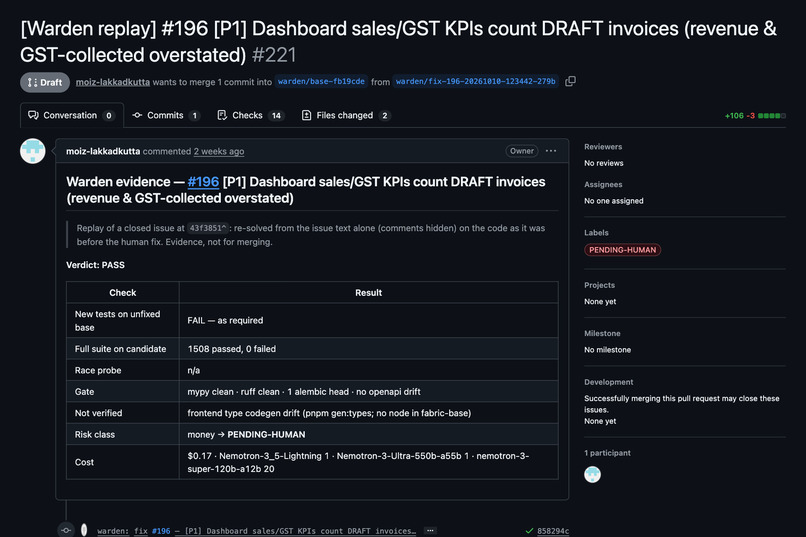Click the Draft status badge
The image size is (806, 537).
pos(45,82)
